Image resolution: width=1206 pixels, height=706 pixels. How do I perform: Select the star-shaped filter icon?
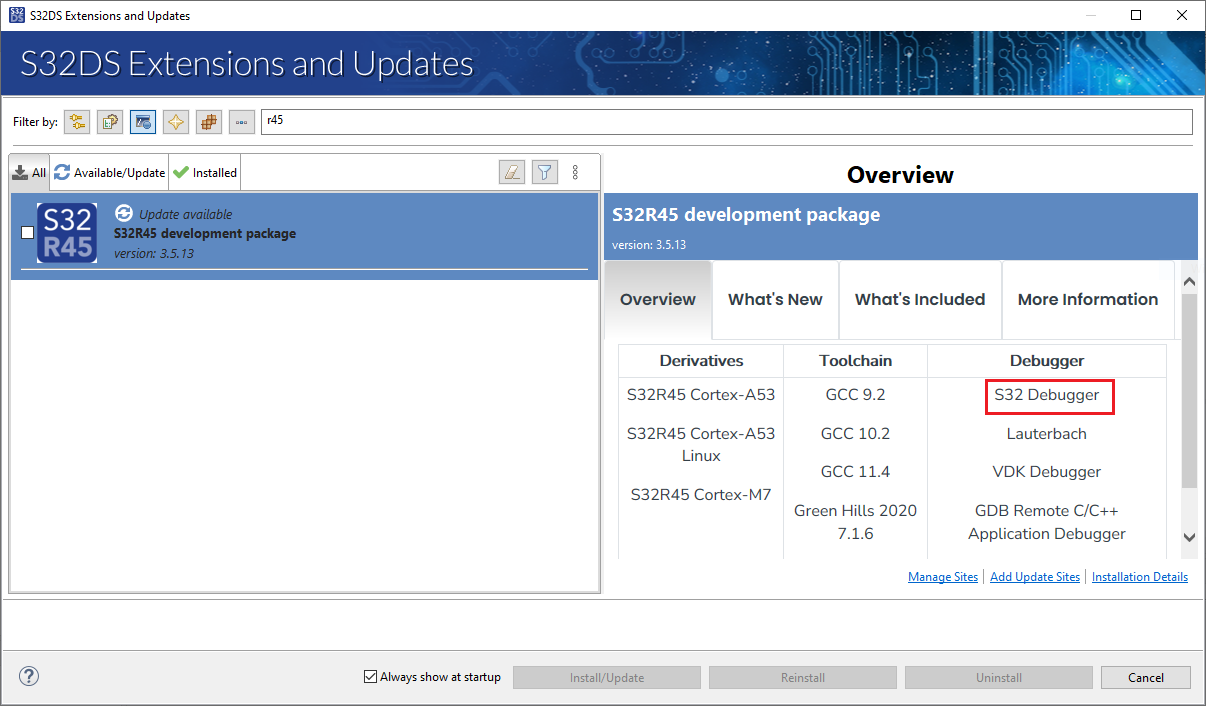(175, 121)
